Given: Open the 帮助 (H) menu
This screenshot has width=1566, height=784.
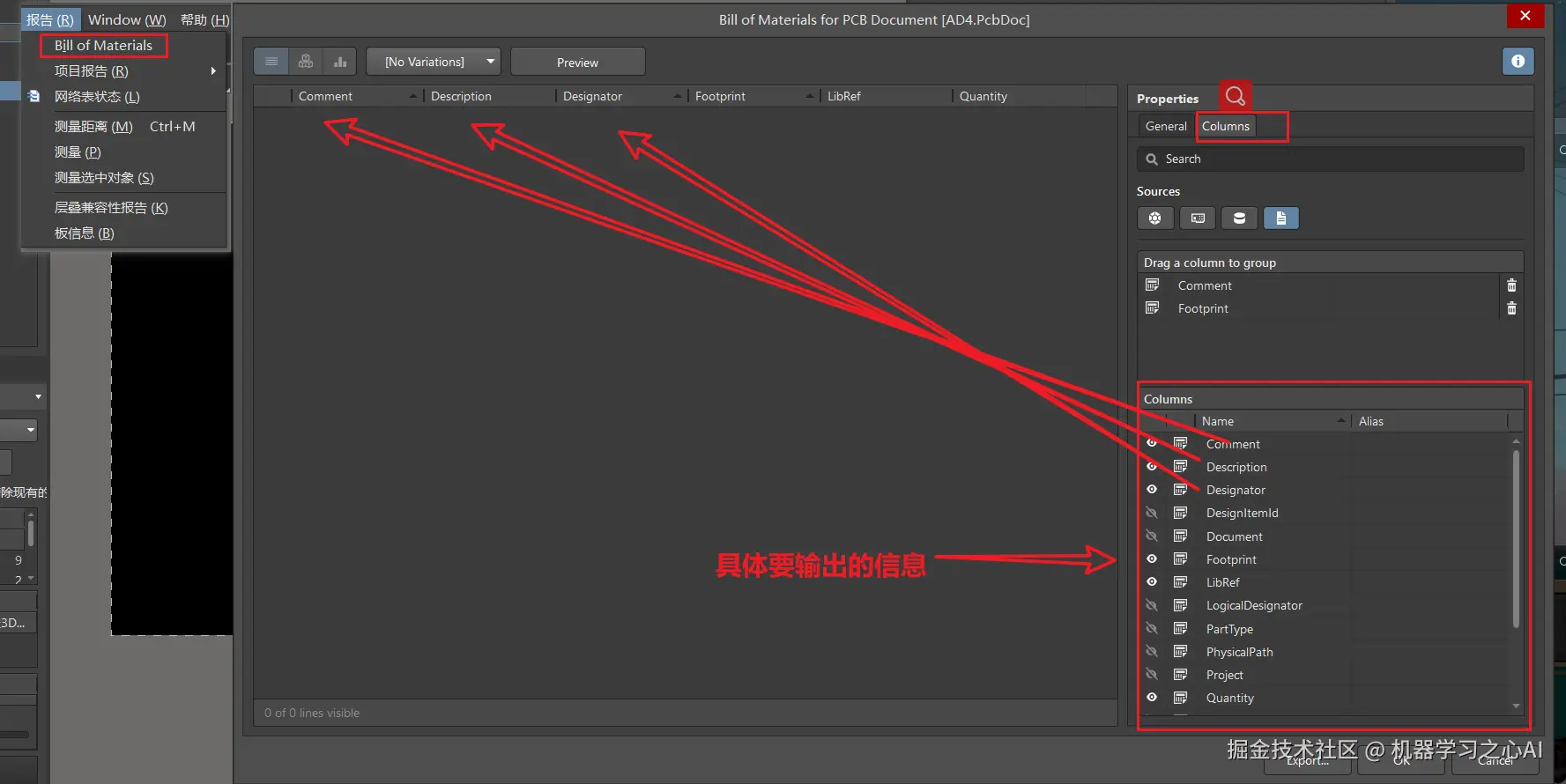Looking at the screenshot, I should tap(205, 19).
